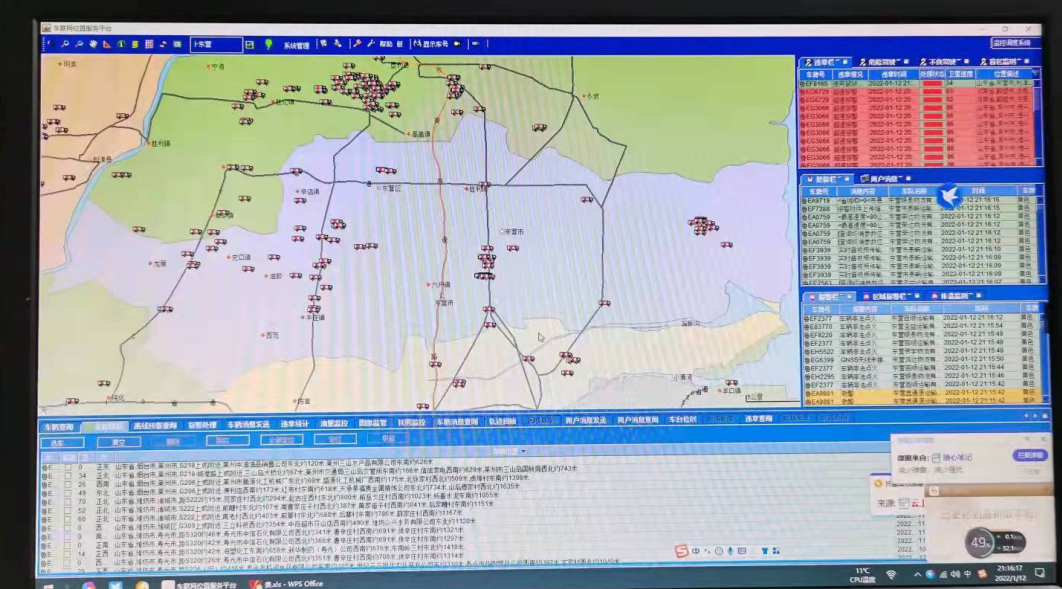Tick the checkbox for the speed 26 row

(68, 485)
